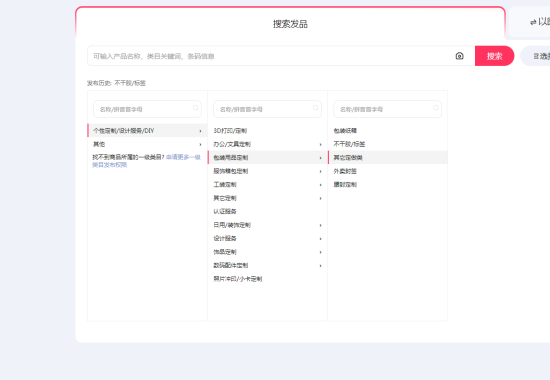Viewport: 550px width, 380px height.
Task: Select 照片冲印/小卡定制 category
Action: [237, 279]
